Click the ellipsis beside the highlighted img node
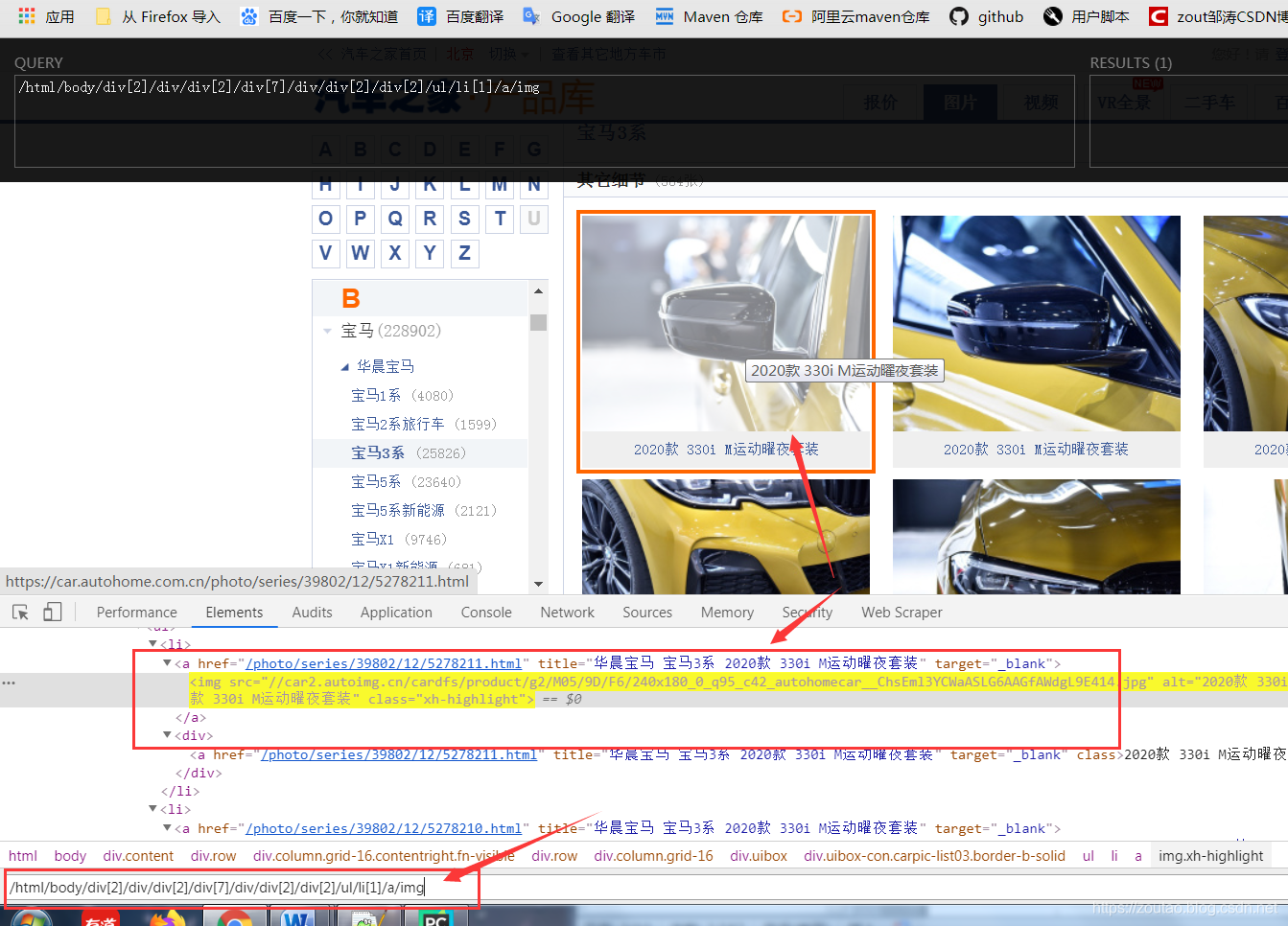This screenshot has height=926, width=1288. [x=9, y=683]
